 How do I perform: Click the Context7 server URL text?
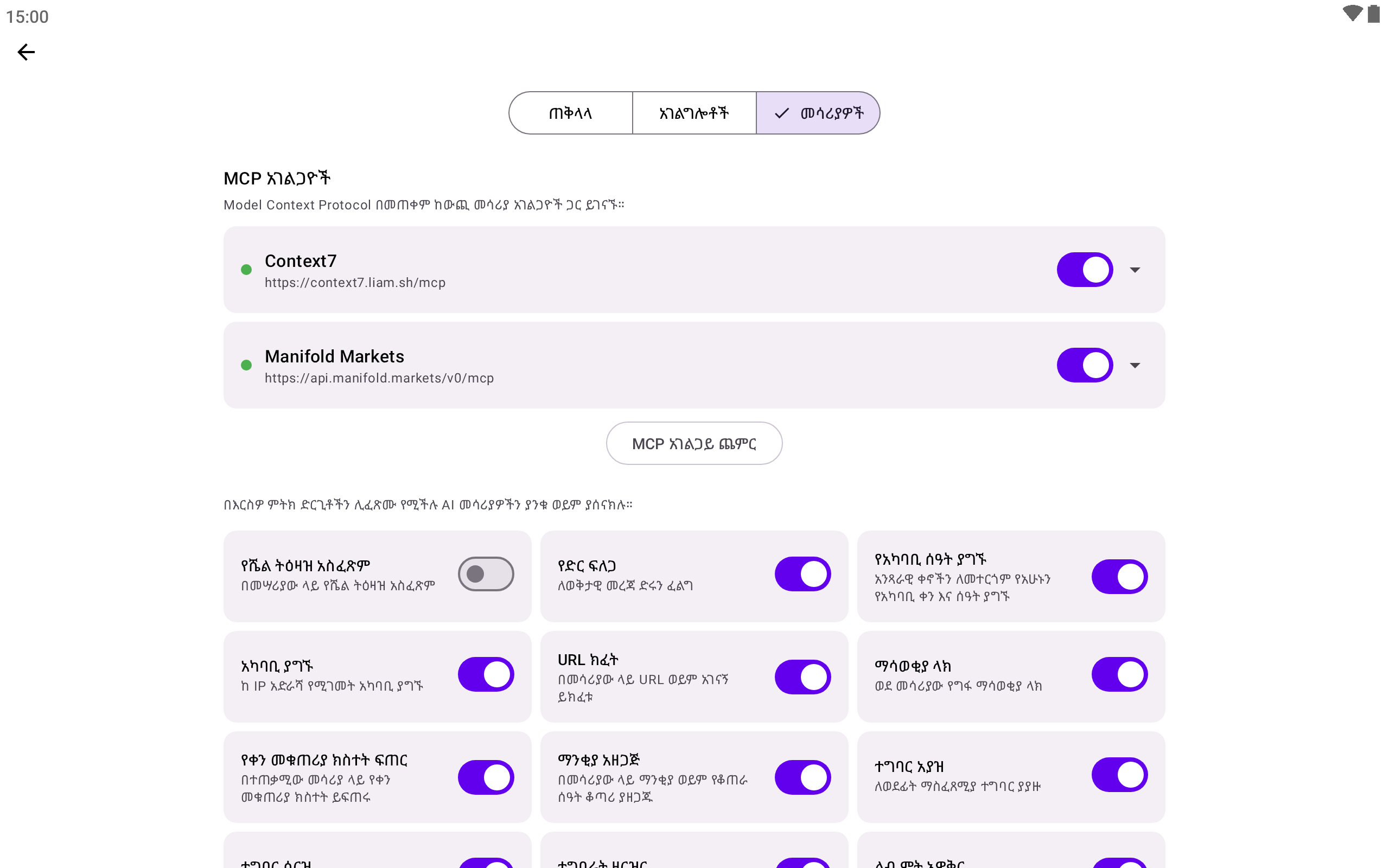[x=355, y=283]
